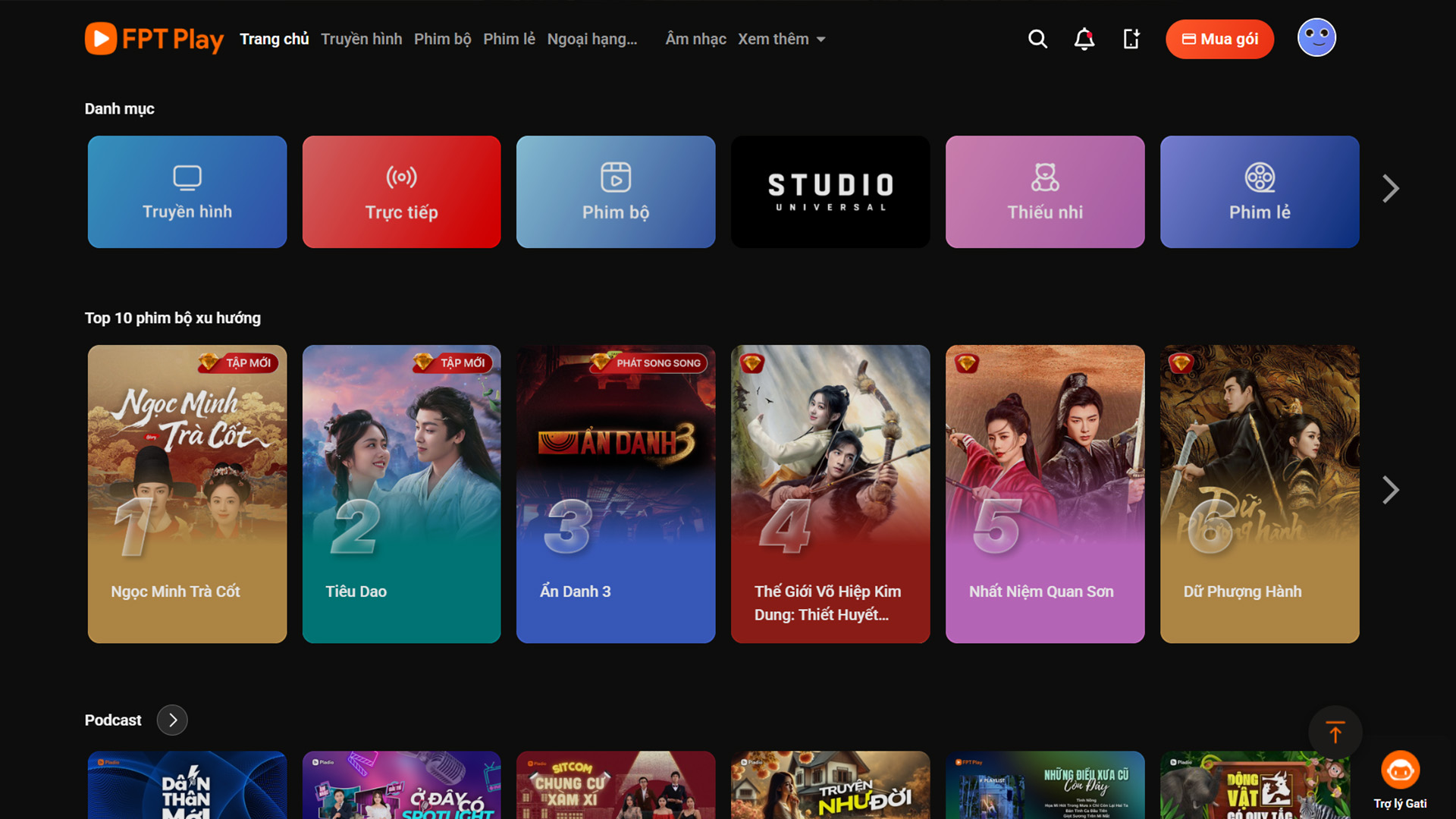Open the user profile avatar
Image resolution: width=1456 pixels, height=819 pixels.
click(x=1316, y=38)
